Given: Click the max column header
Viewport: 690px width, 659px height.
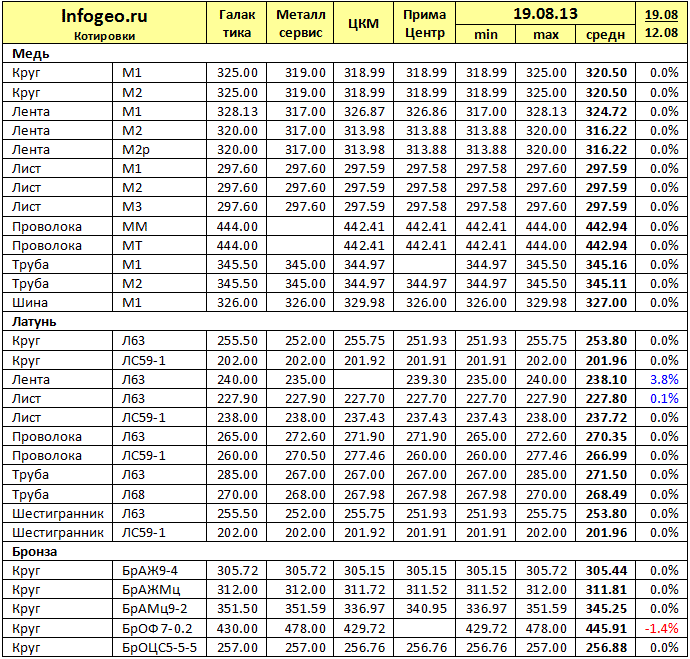Looking at the screenshot, I should click(546, 34).
